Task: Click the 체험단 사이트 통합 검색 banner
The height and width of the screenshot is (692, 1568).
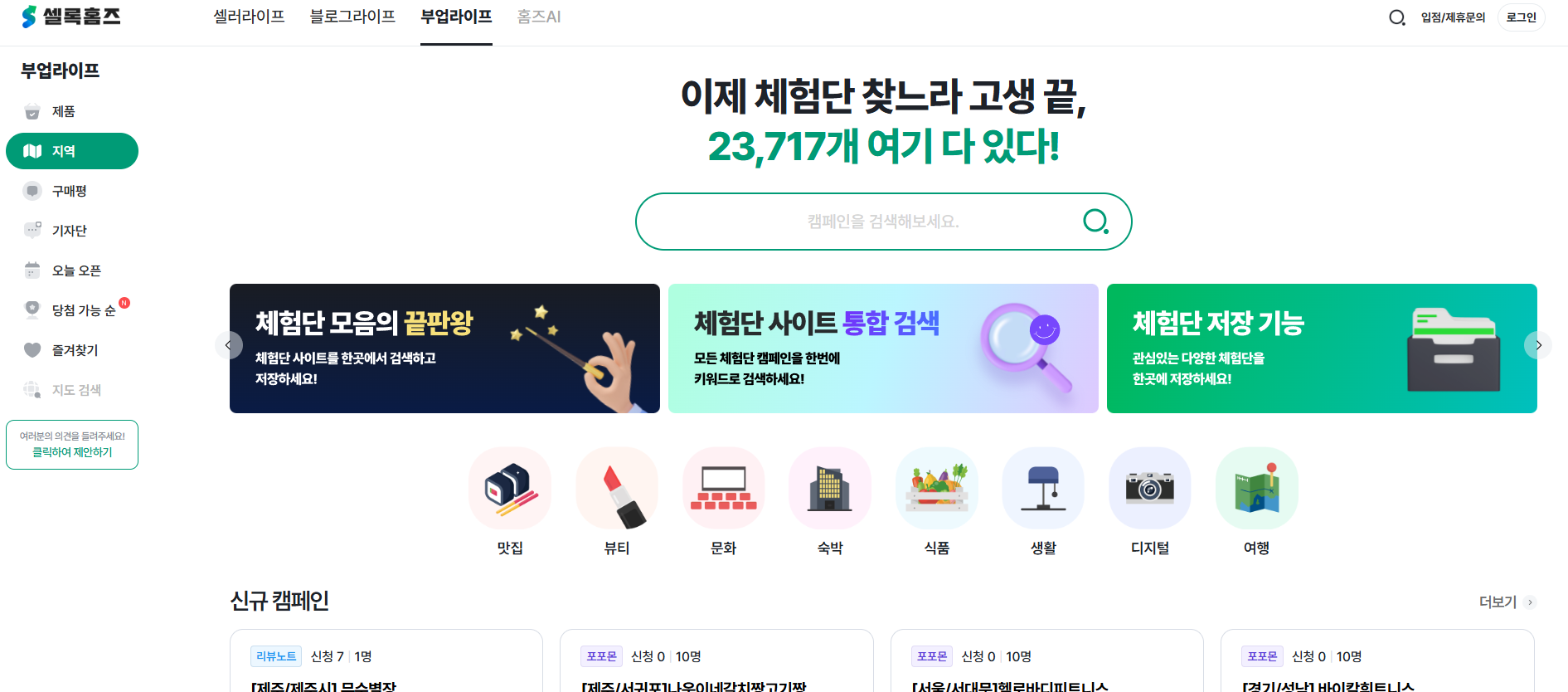Action: (x=883, y=348)
